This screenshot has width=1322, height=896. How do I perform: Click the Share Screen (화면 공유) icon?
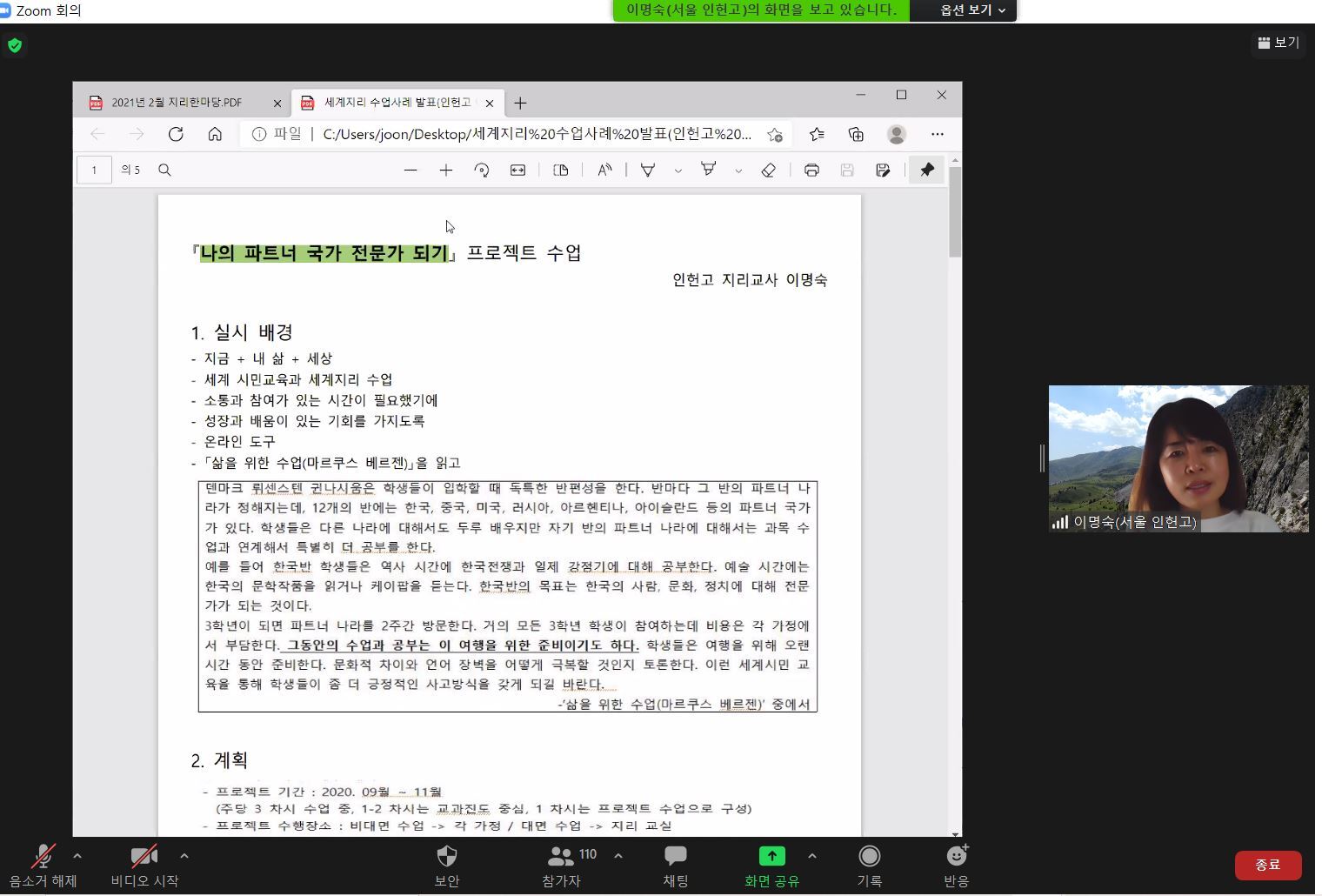pyautogui.click(x=771, y=857)
